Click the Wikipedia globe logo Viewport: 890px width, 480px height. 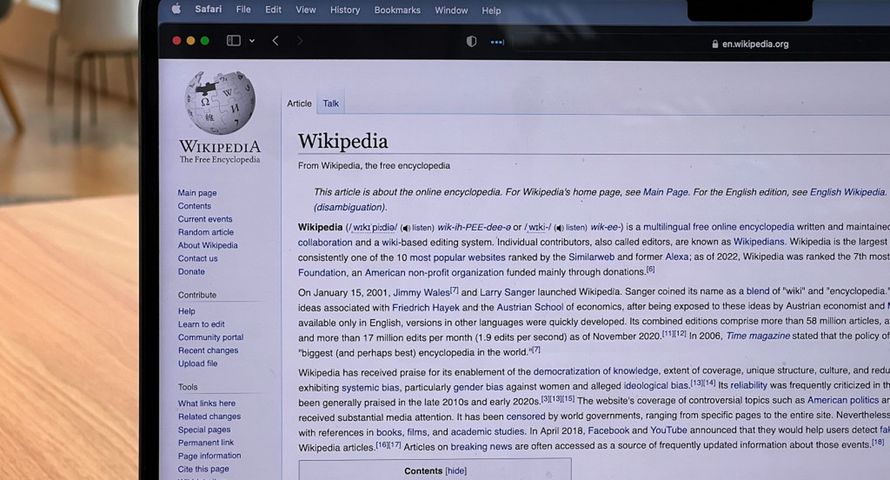click(x=220, y=103)
